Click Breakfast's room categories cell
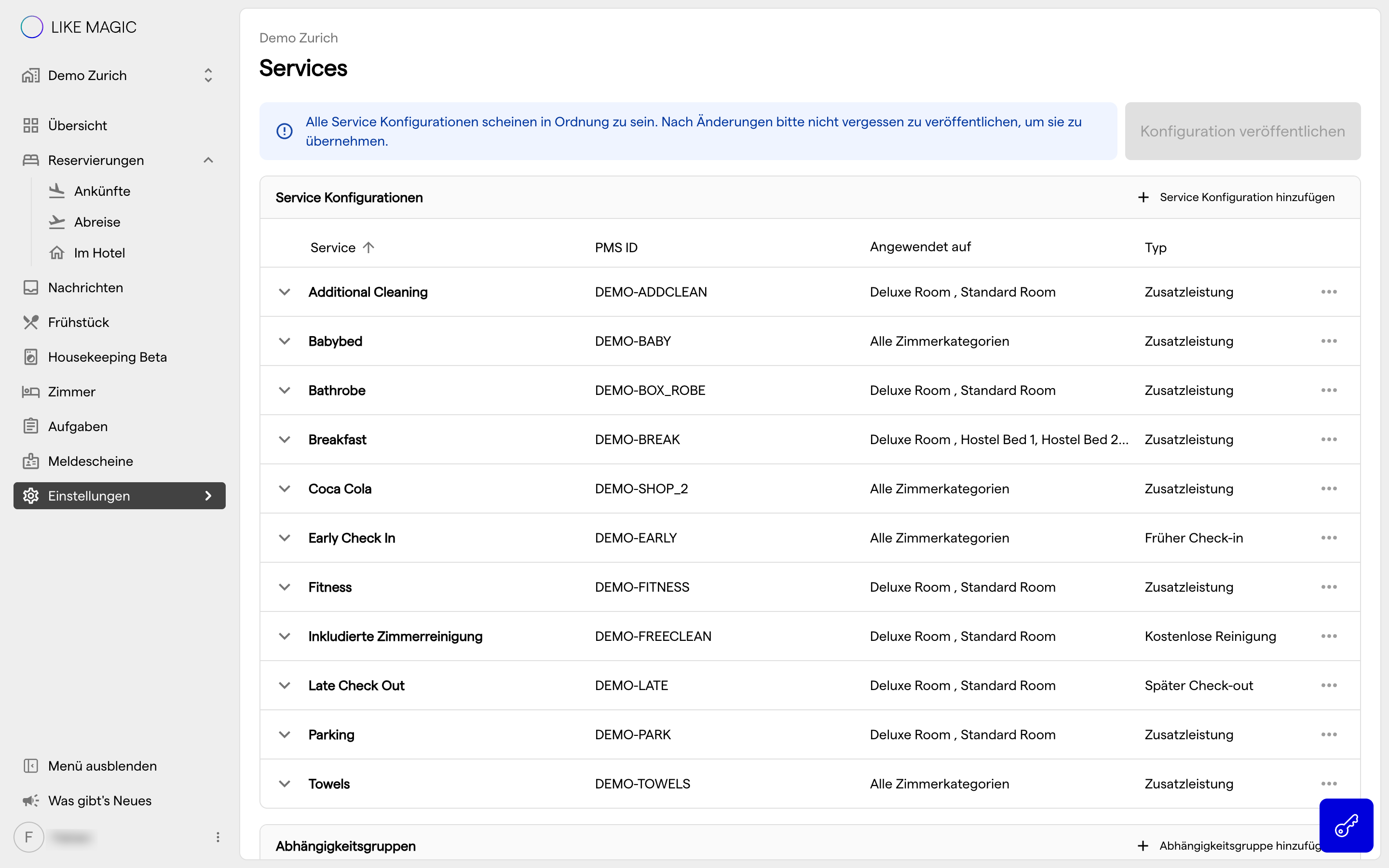Viewport: 1389px width, 868px height. click(x=999, y=439)
